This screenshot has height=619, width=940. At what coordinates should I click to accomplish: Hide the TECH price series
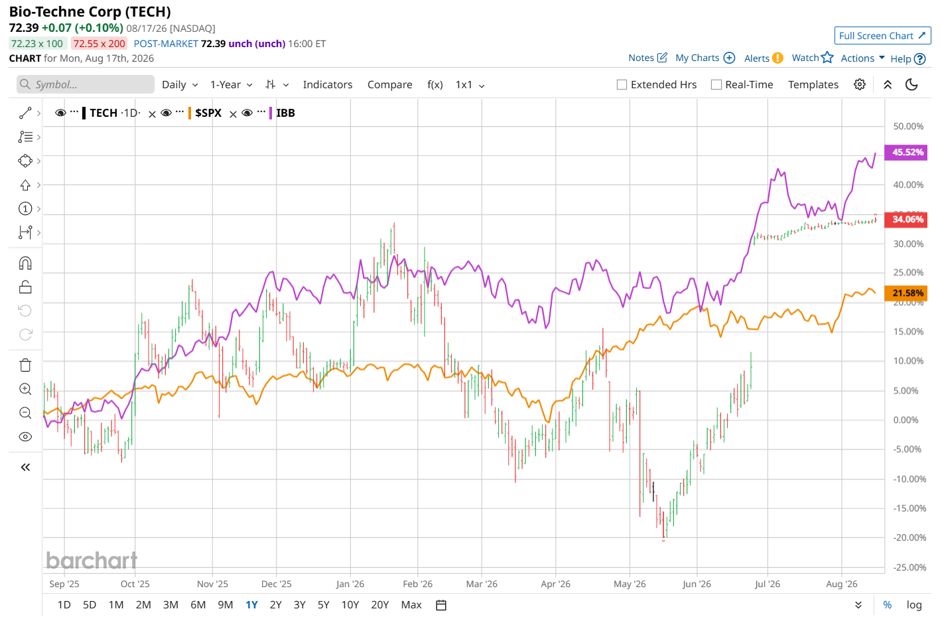[x=61, y=113]
